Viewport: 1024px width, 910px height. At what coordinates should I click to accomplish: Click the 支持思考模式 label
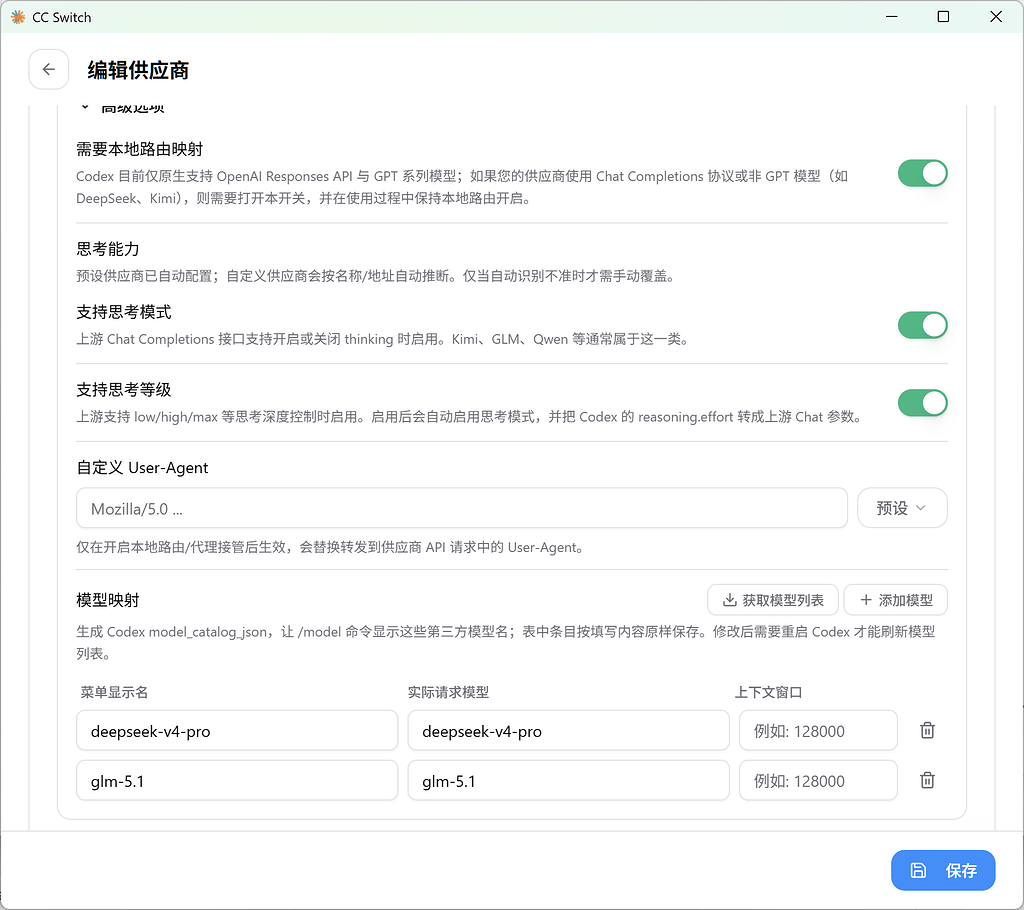pyautogui.click(x=123, y=312)
